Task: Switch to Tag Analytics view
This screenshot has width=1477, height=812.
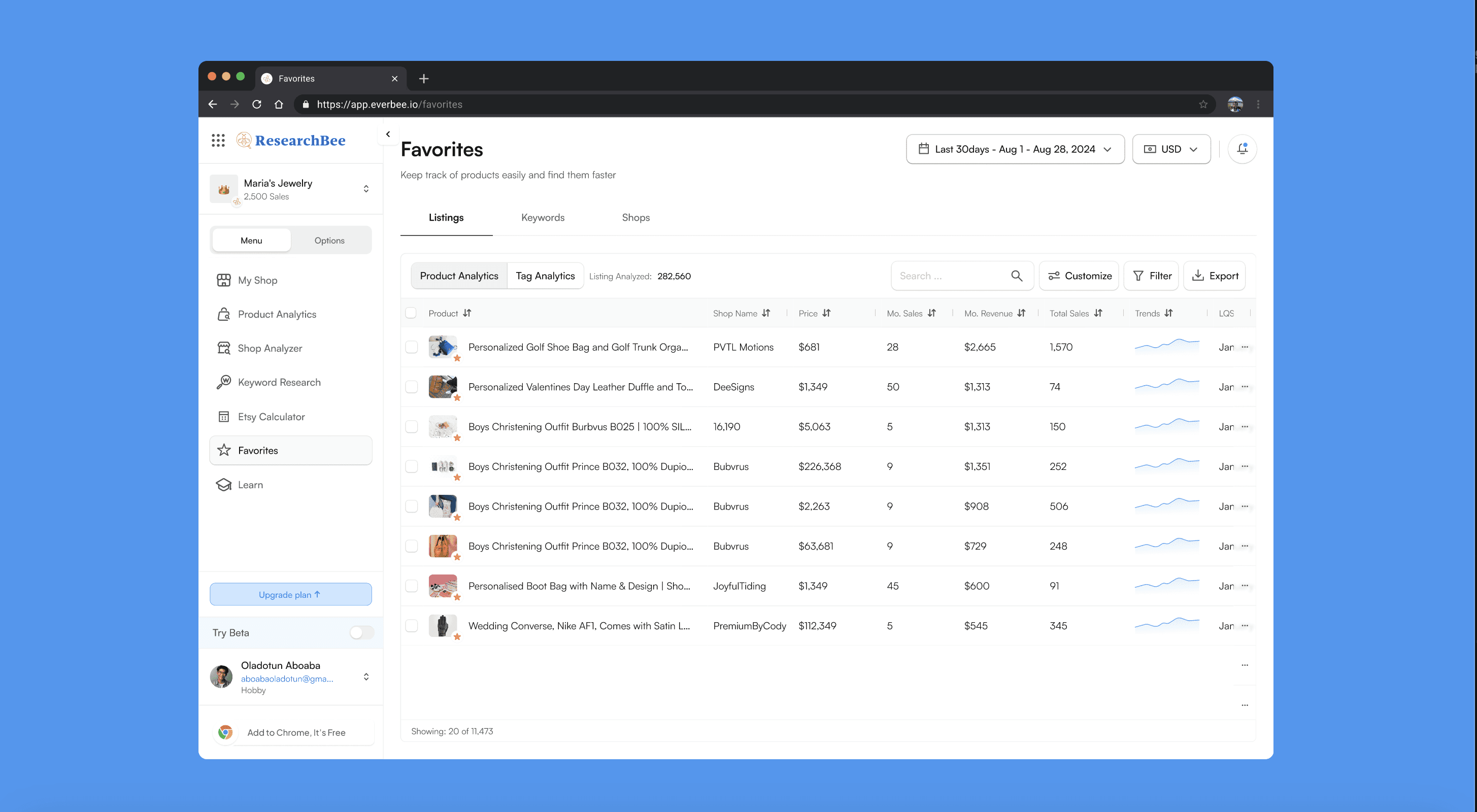Action: [x=545, y=276]
